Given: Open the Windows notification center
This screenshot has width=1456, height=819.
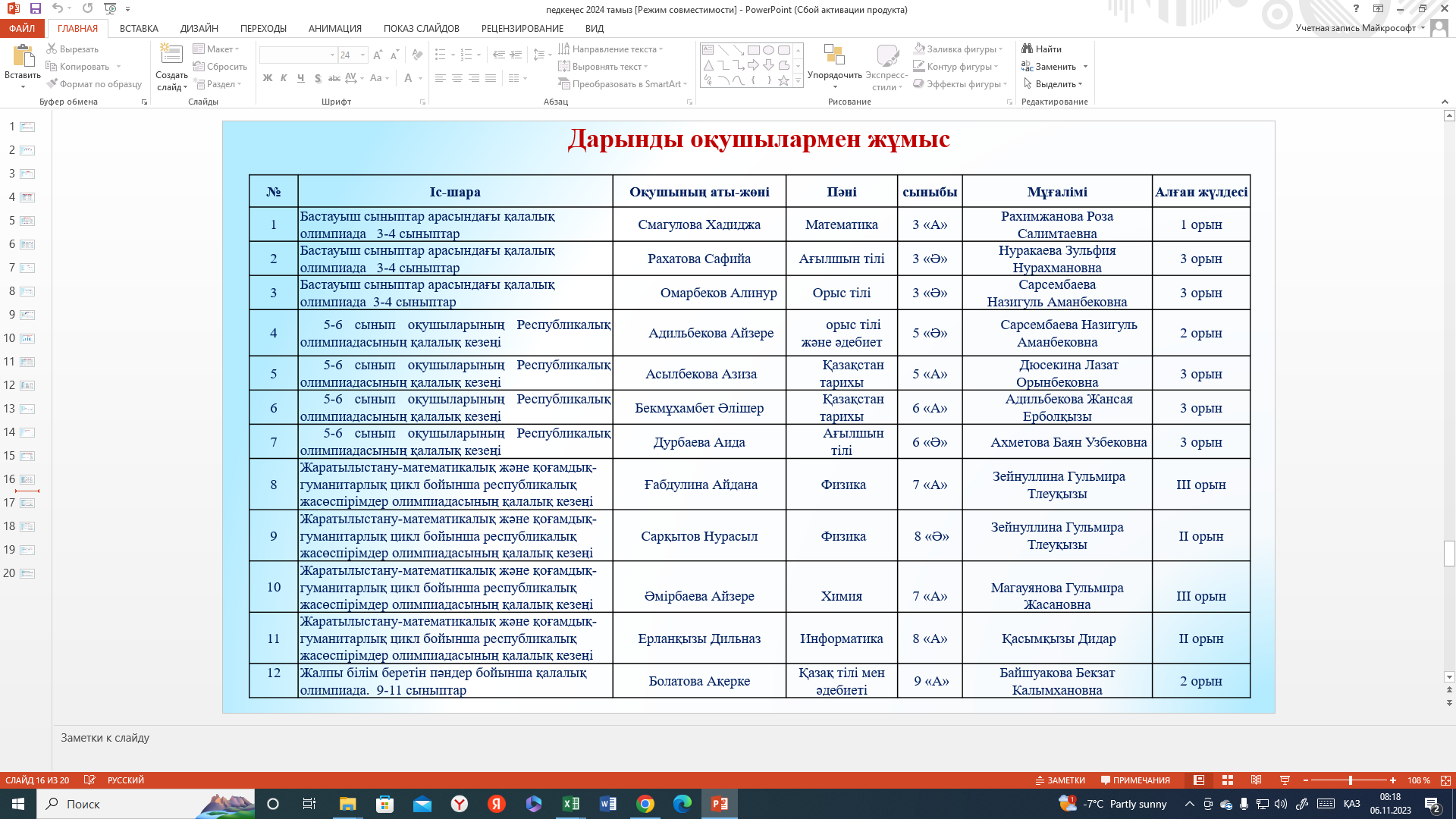Looking at the screenshot, I should (x=1432, y=805).
